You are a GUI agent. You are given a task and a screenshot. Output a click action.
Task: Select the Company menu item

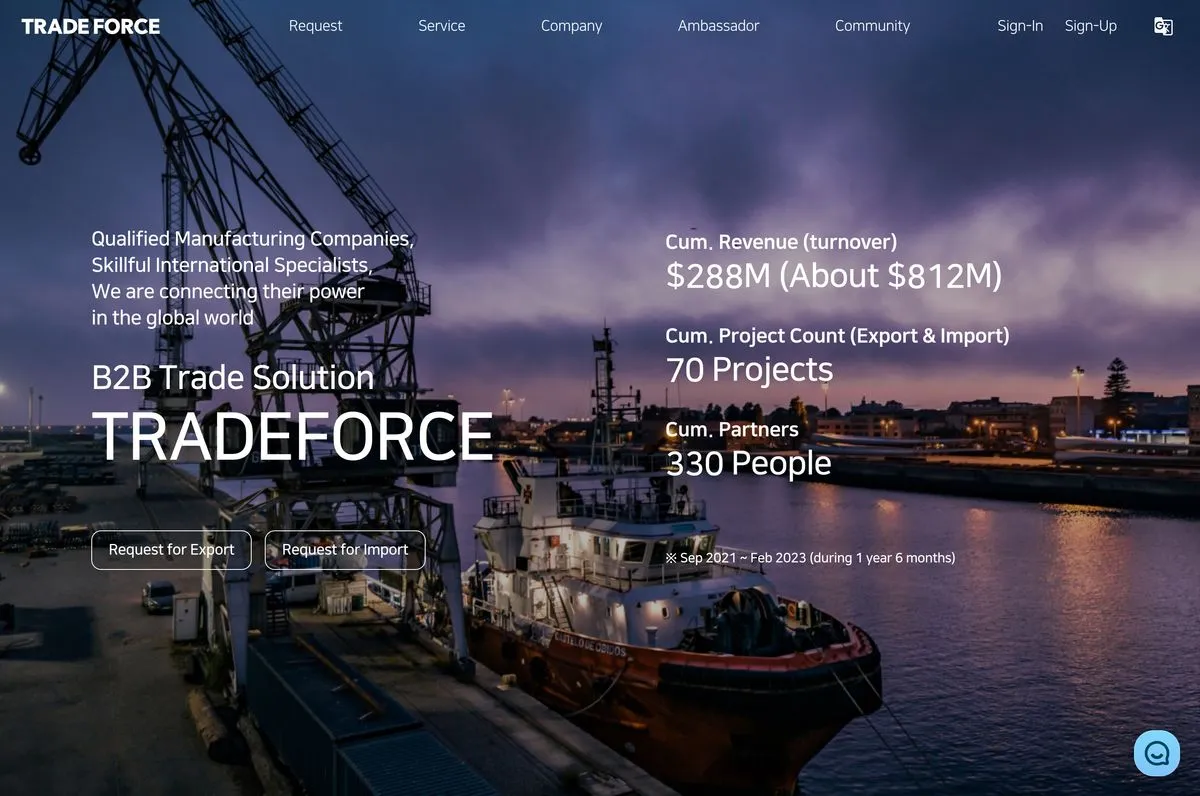[571, 26]
